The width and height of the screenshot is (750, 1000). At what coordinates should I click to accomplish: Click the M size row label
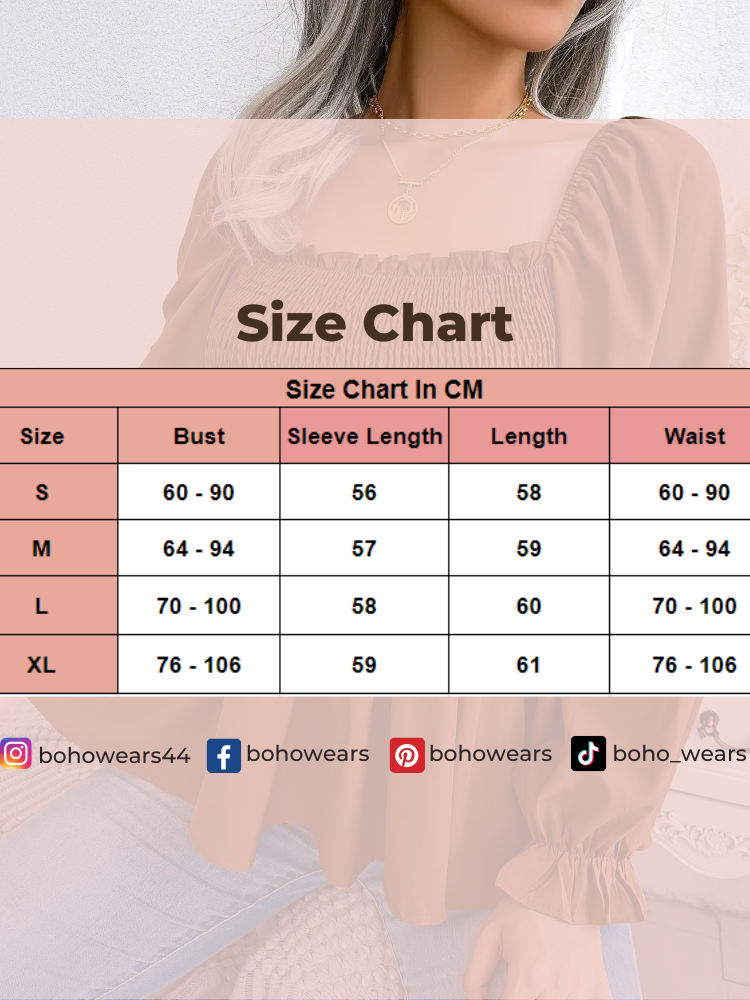42,549
